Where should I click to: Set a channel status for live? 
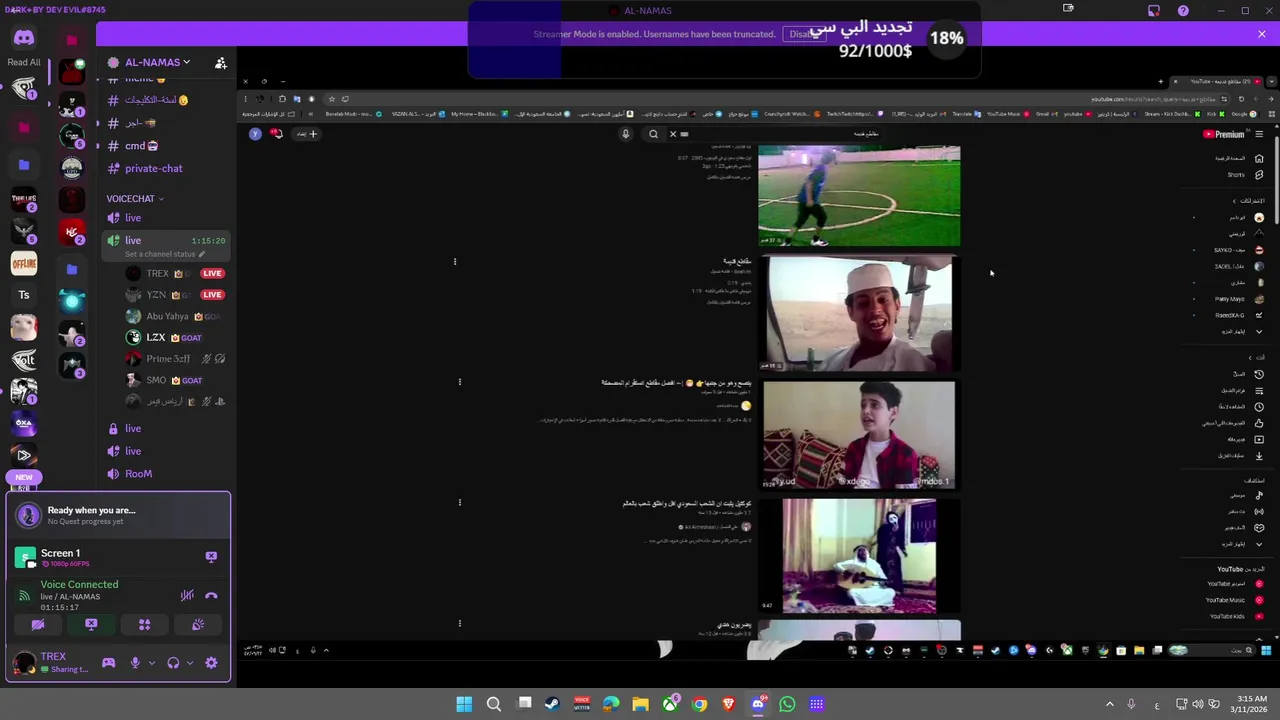(x=165, y=254)
